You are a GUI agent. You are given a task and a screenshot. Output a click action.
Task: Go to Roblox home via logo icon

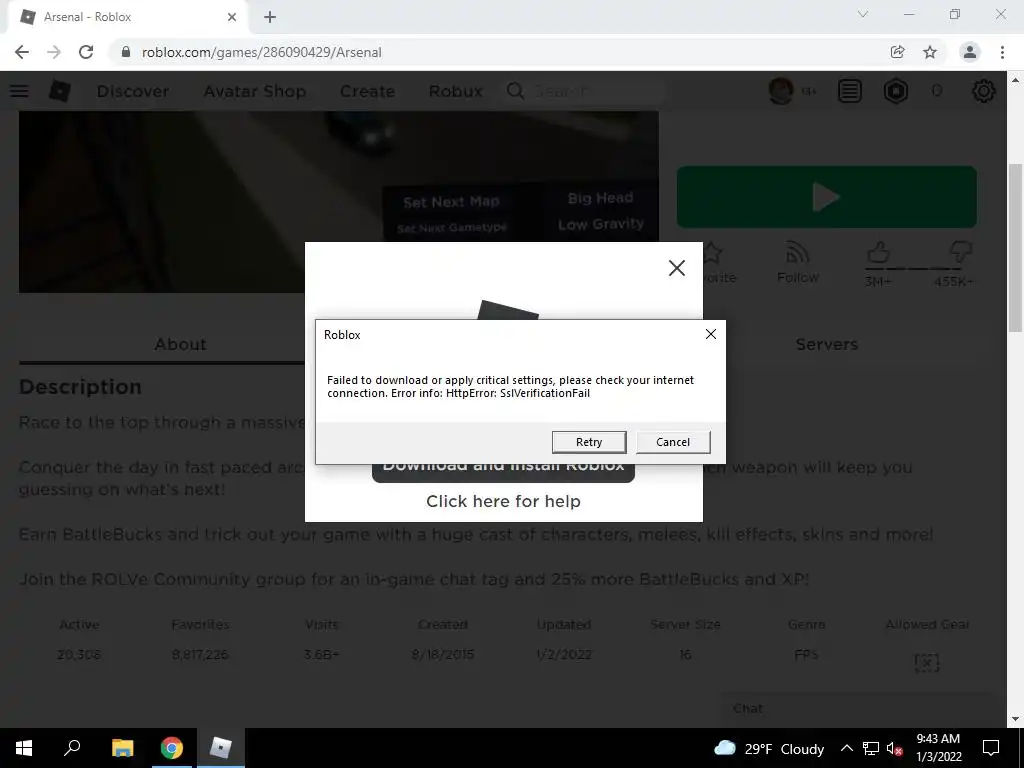[x=60, y=91]
